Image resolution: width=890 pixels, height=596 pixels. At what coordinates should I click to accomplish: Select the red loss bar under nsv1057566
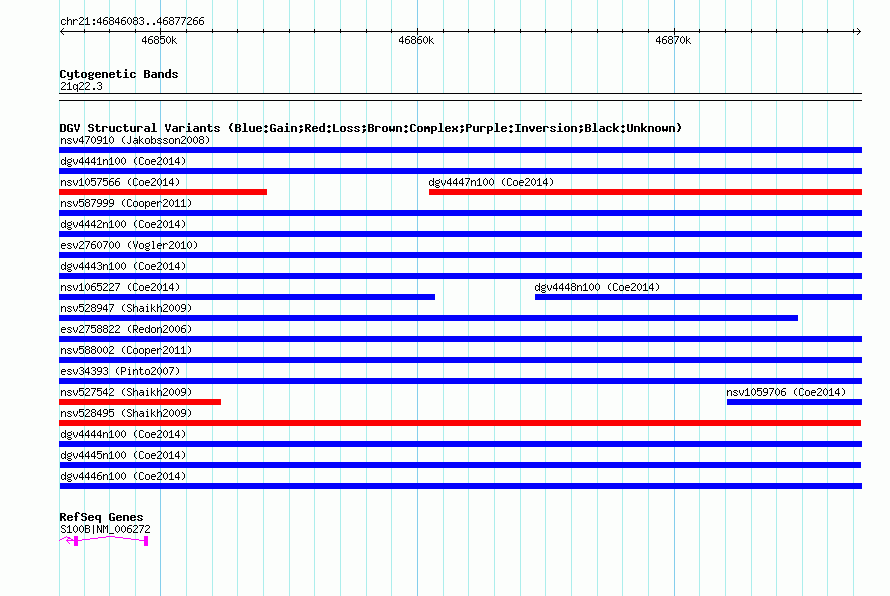163,192
